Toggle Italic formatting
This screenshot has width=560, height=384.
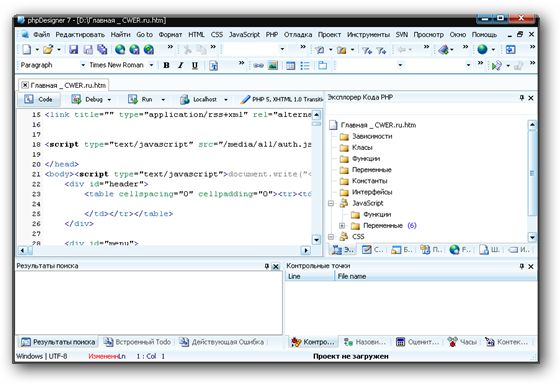pos(180,65)
